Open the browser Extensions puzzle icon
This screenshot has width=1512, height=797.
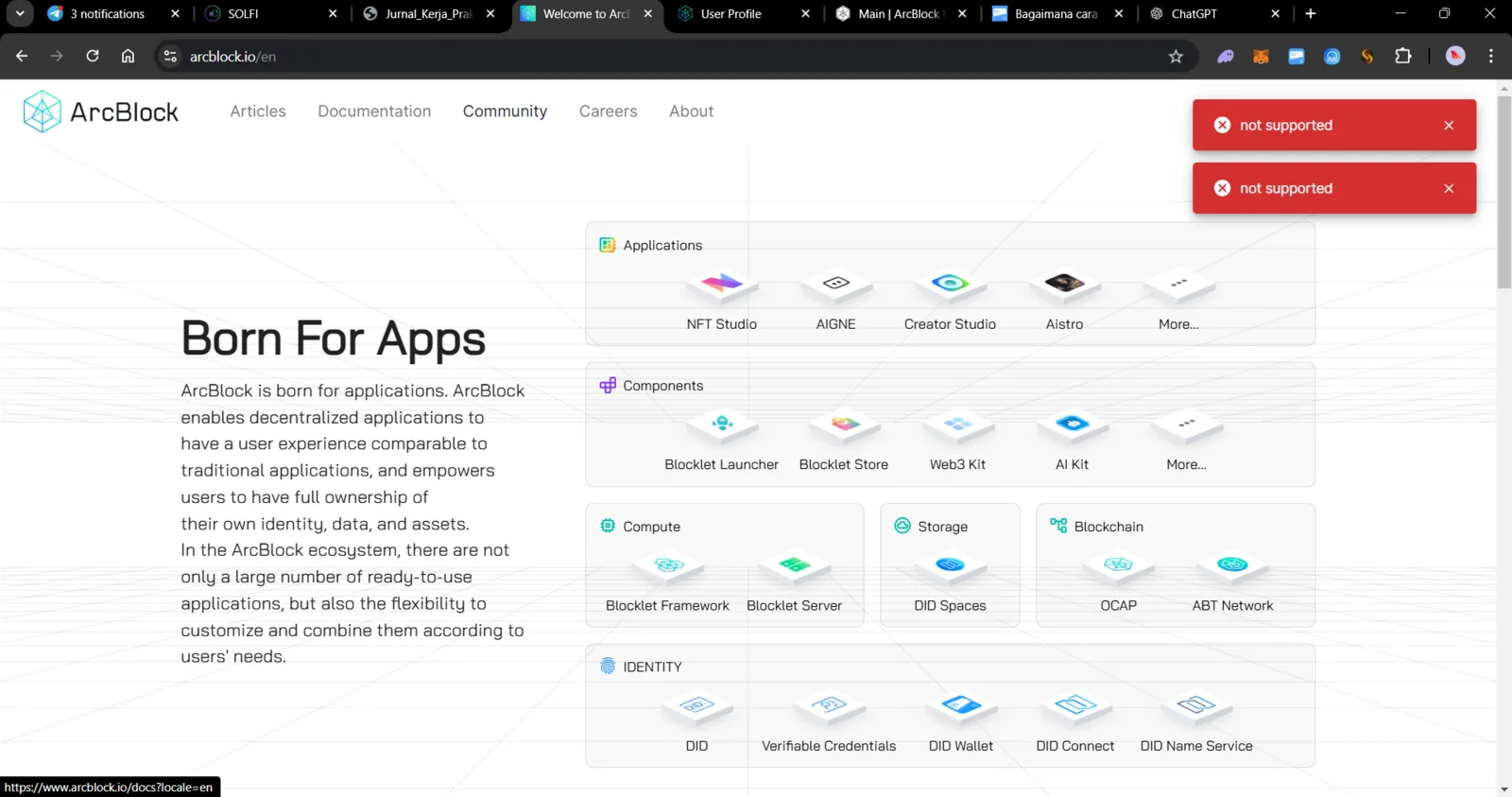[1403, 57]
